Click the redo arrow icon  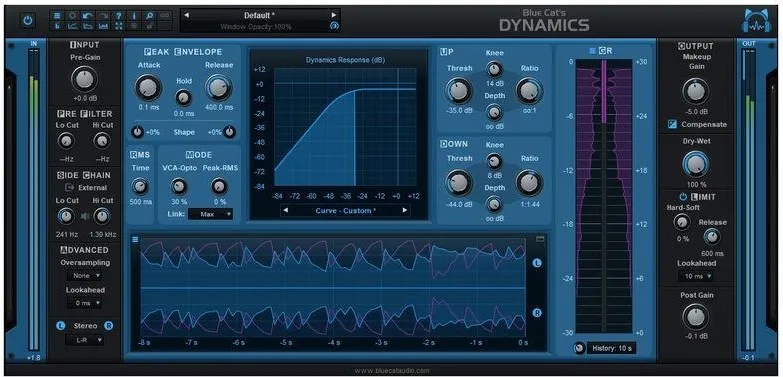(x=103, y=15)
